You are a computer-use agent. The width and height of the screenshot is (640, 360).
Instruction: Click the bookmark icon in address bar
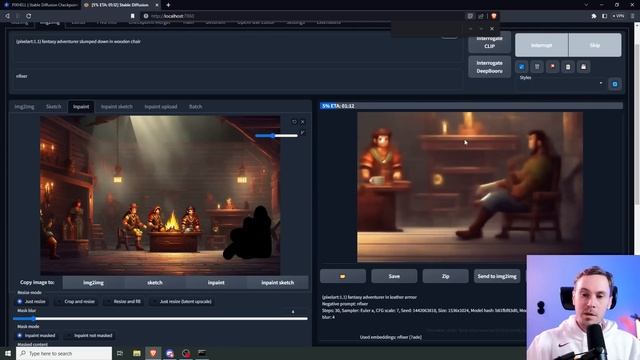click(133, 16)
